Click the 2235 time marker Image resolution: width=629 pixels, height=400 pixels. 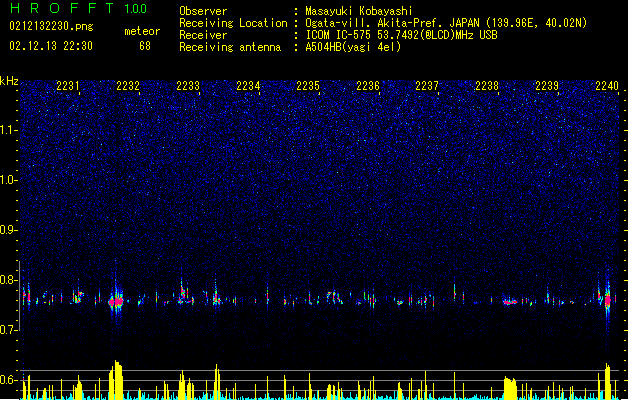(308, 86)
